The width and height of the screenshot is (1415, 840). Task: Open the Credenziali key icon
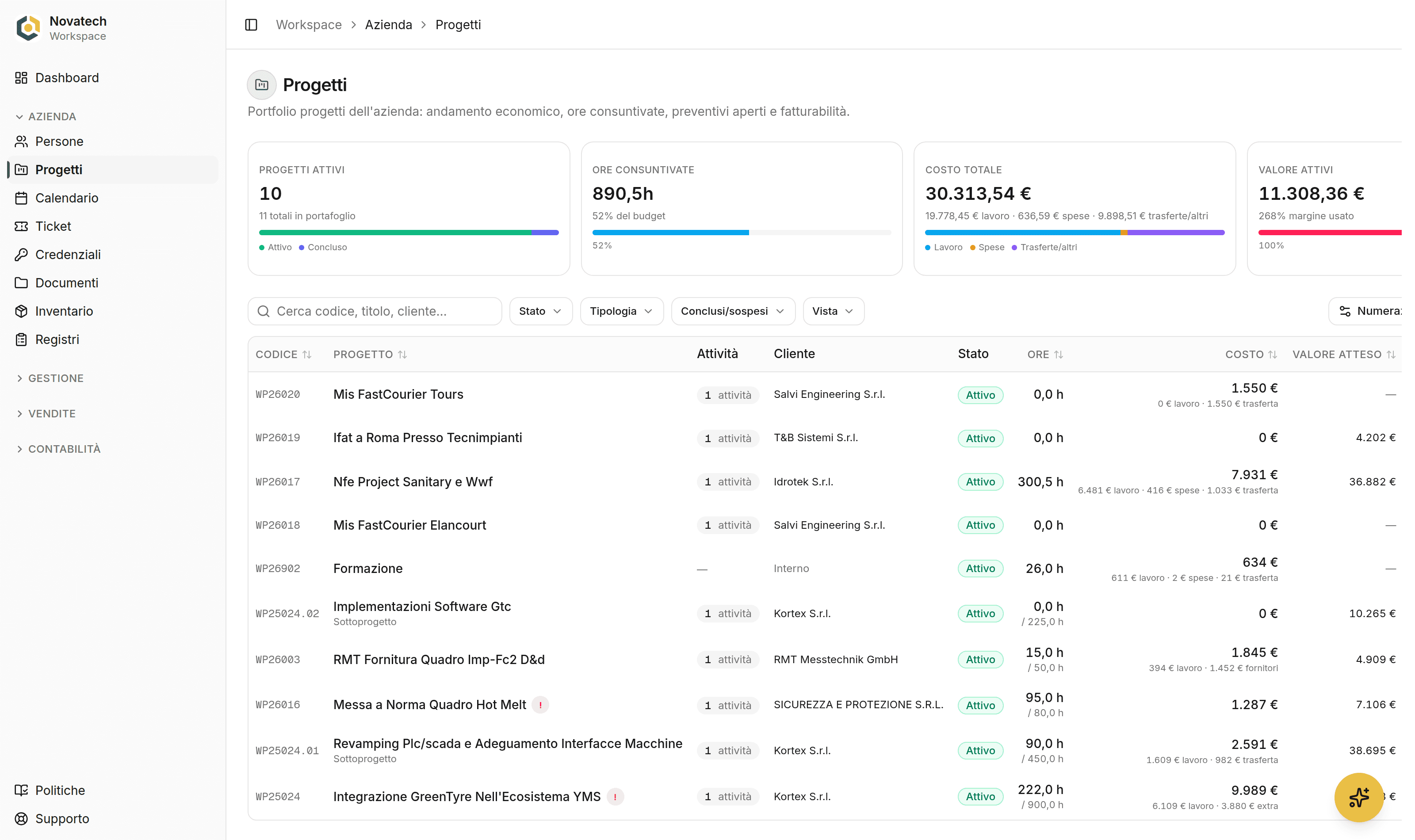[x=22, y=255]
